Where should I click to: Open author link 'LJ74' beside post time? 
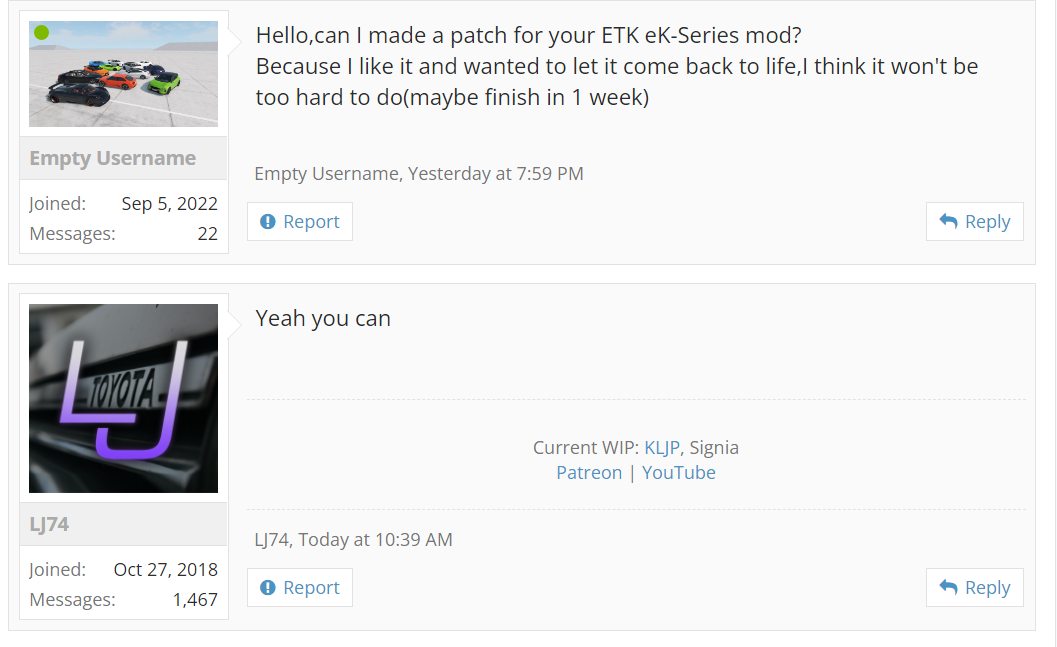[272, 540]
